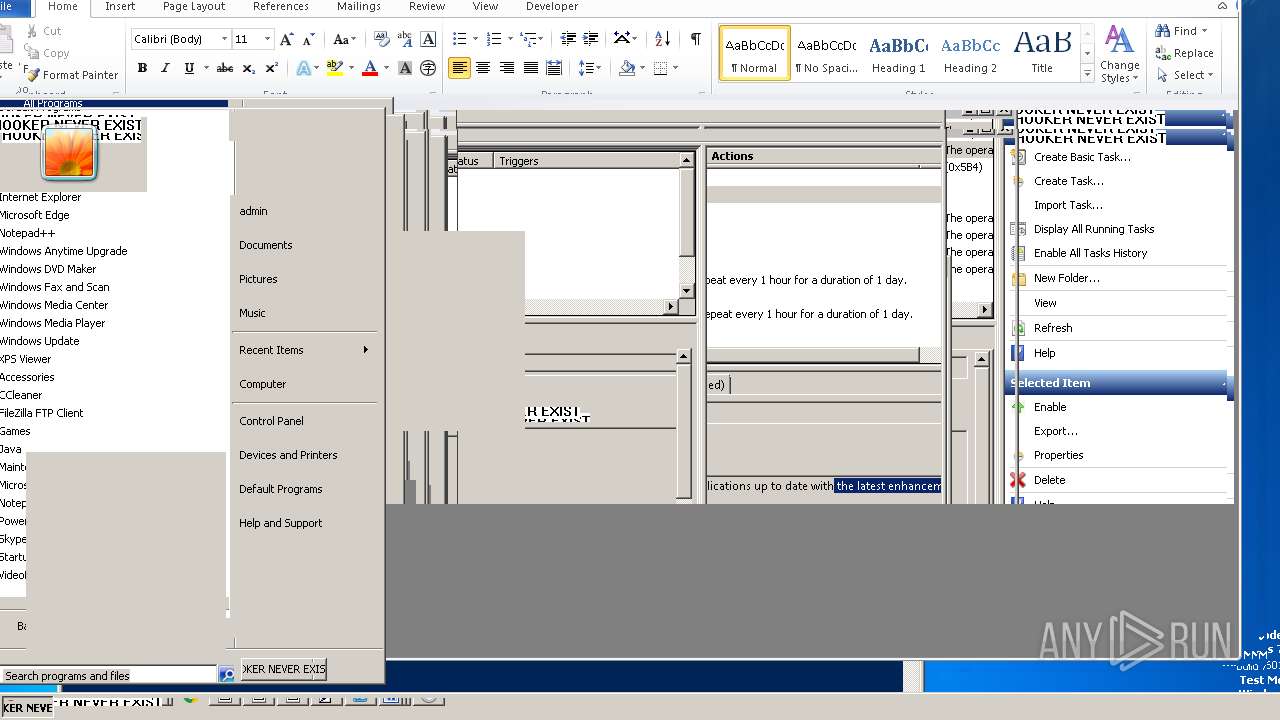Align text left

click(x=459, y=68)
